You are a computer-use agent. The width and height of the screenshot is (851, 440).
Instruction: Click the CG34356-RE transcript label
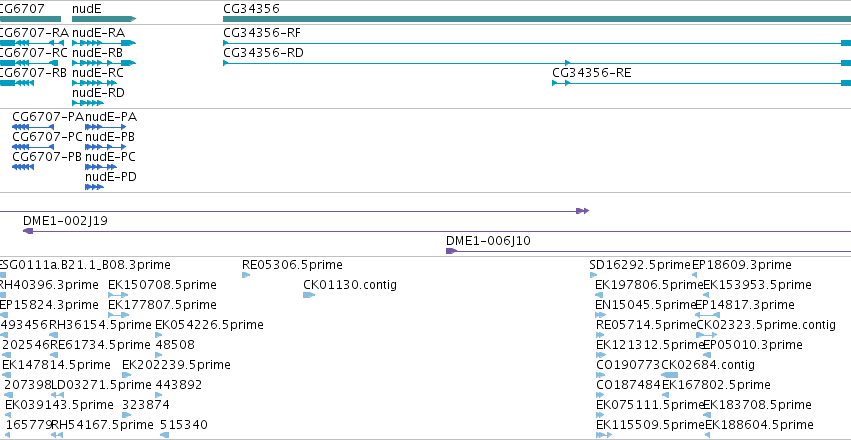click(x=592, y=73)
